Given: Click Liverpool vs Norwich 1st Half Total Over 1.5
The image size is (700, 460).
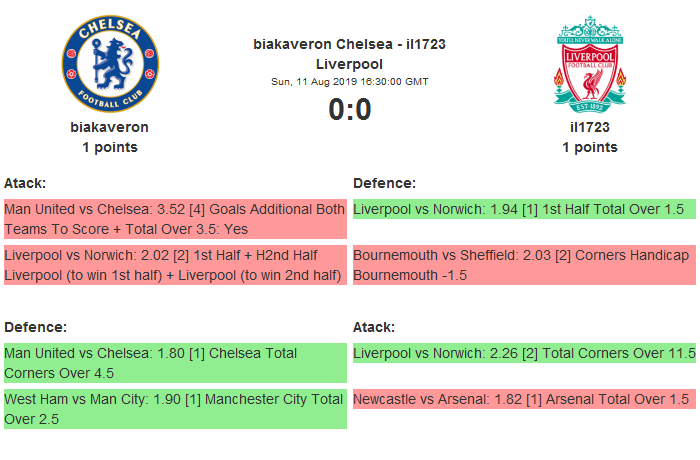Looking at the screenshot, I should (x=524, y=209).
